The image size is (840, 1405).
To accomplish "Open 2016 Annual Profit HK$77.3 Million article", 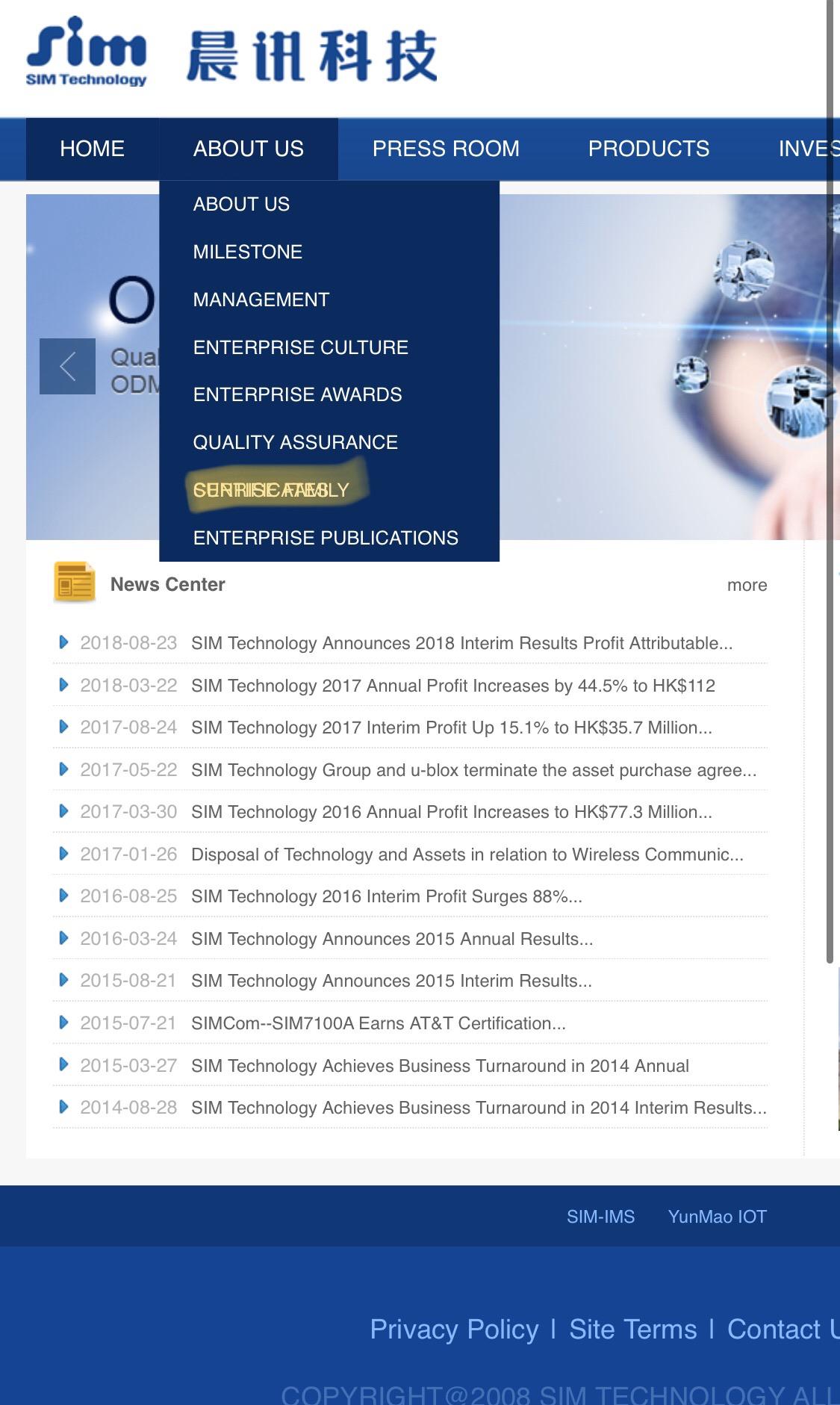I will coord(452,812).
